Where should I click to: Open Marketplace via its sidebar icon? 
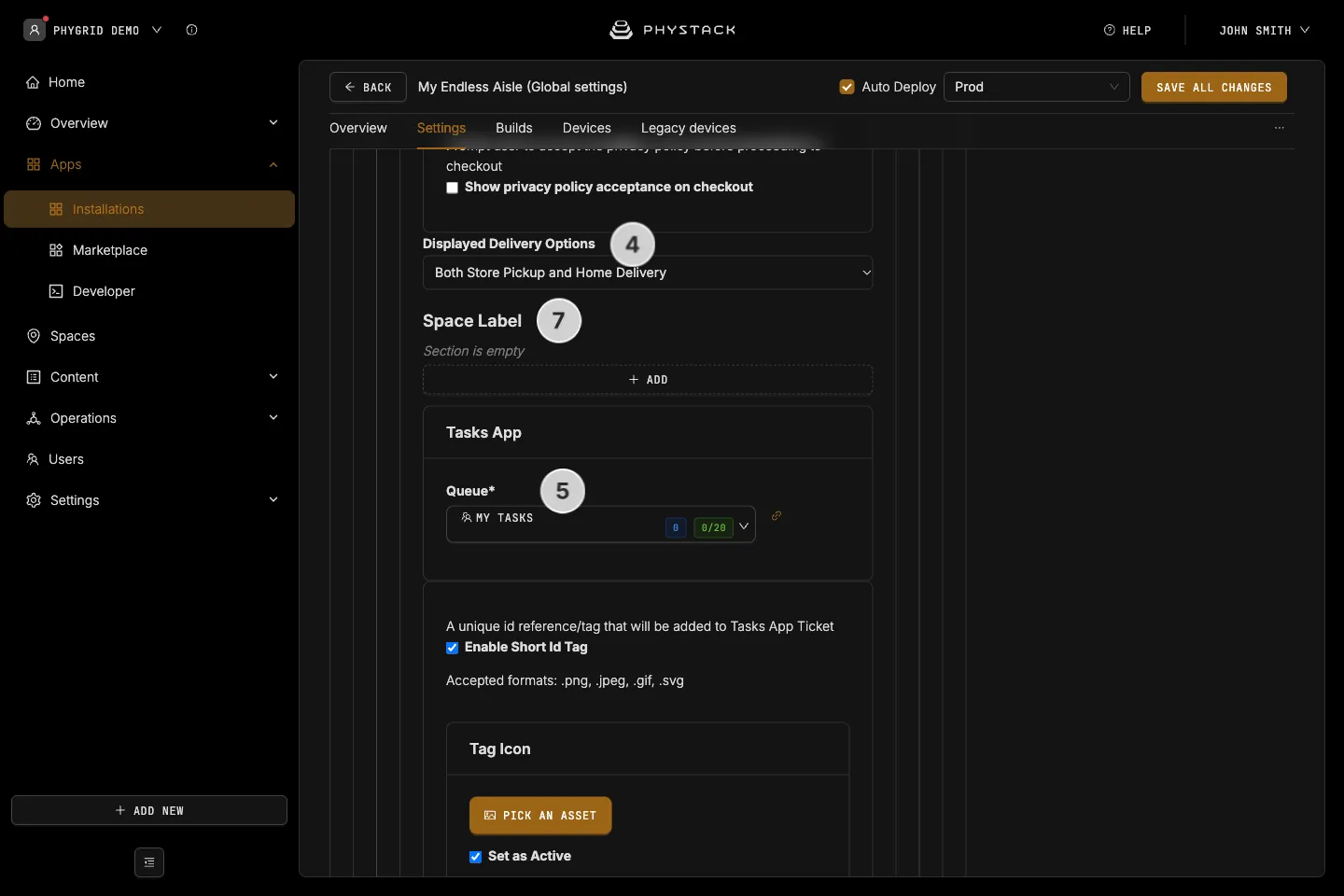56,250
